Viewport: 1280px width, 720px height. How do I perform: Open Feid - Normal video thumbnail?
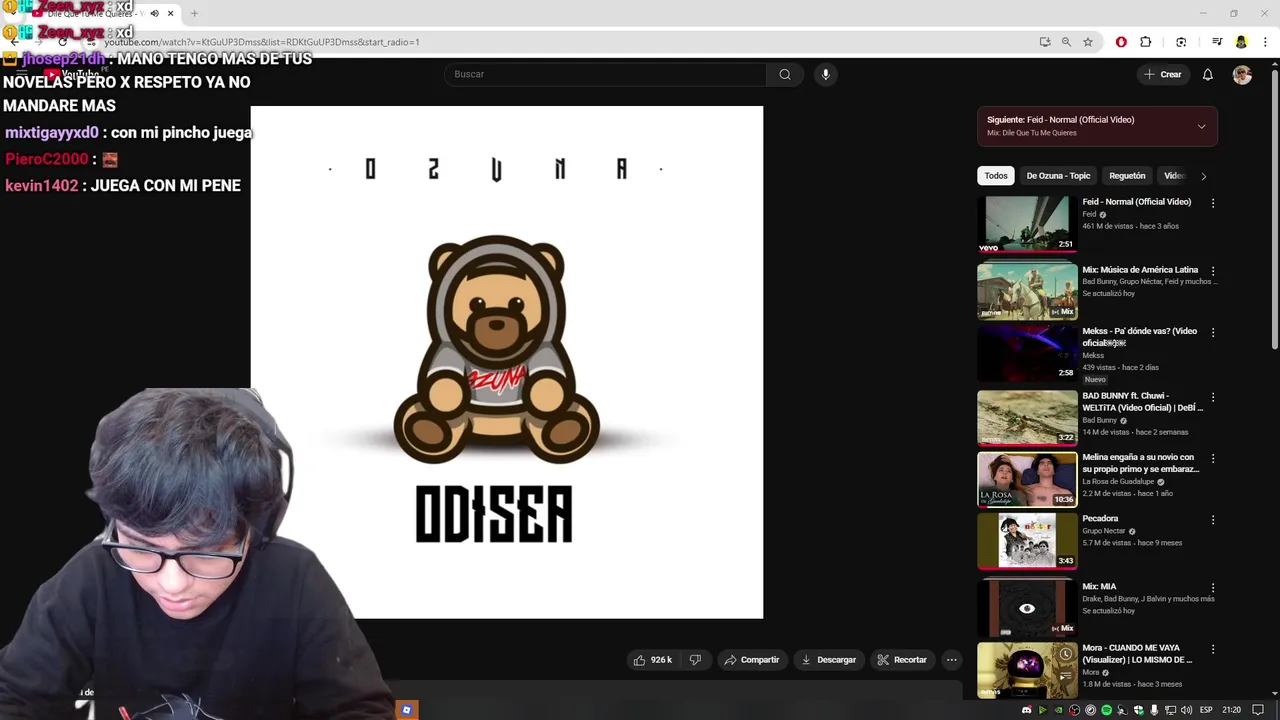pyautogui.click(x=1027, y=224)
